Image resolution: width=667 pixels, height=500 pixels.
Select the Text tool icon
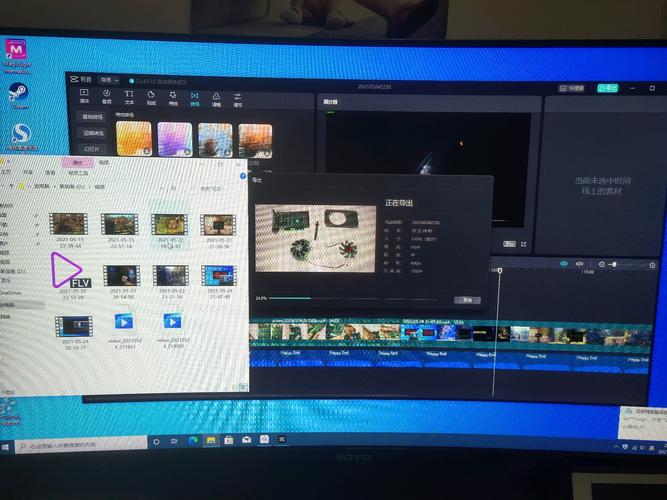click(x=129, y=97)
